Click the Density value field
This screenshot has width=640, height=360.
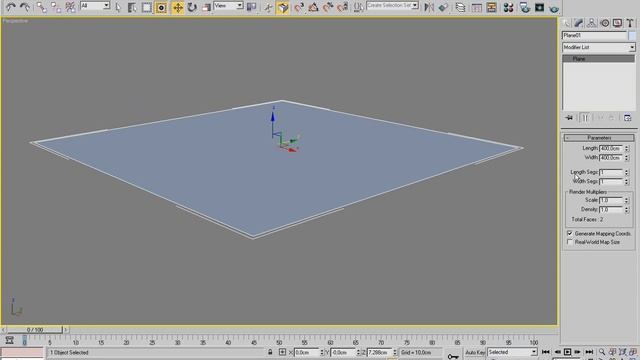click(611, 209)
